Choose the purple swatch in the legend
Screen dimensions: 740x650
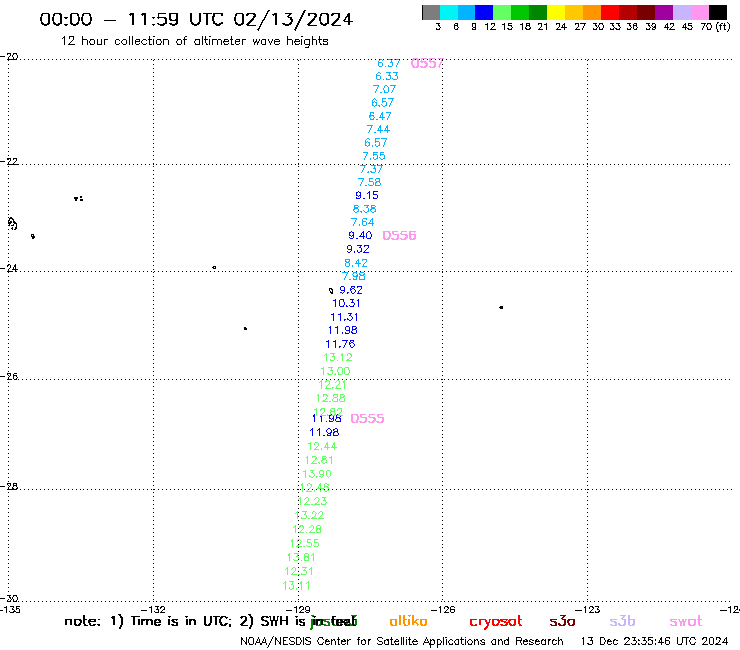[x=664, y=12]
